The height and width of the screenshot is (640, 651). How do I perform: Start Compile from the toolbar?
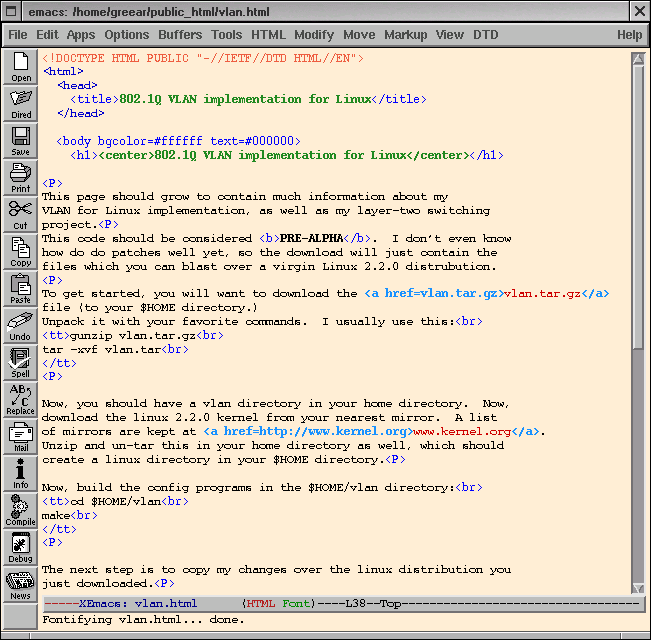21,511
